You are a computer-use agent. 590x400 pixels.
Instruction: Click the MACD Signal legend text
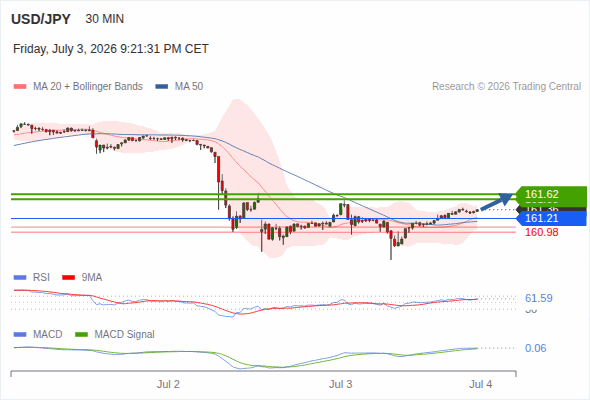tap(124, 335)
